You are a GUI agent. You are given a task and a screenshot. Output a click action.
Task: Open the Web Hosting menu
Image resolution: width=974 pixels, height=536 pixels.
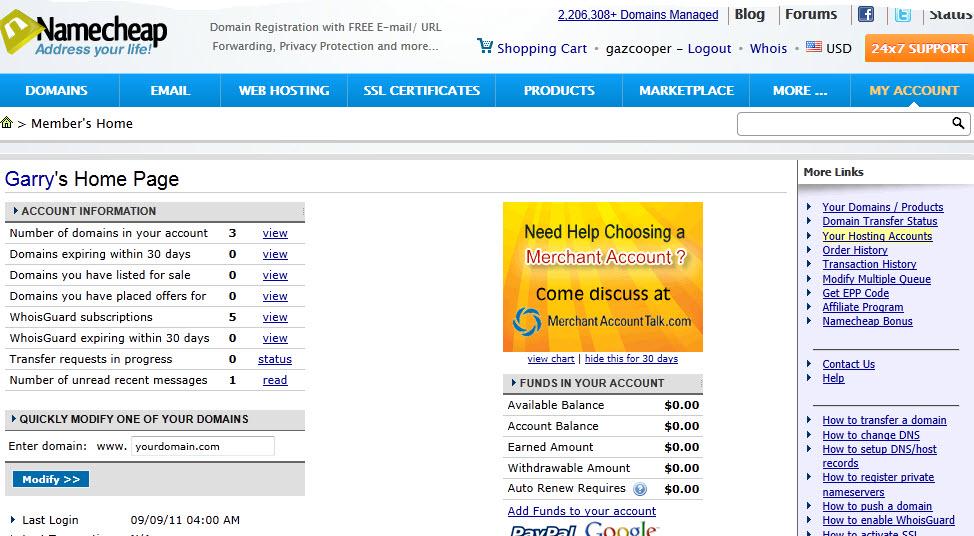click(x=283, y=90)
